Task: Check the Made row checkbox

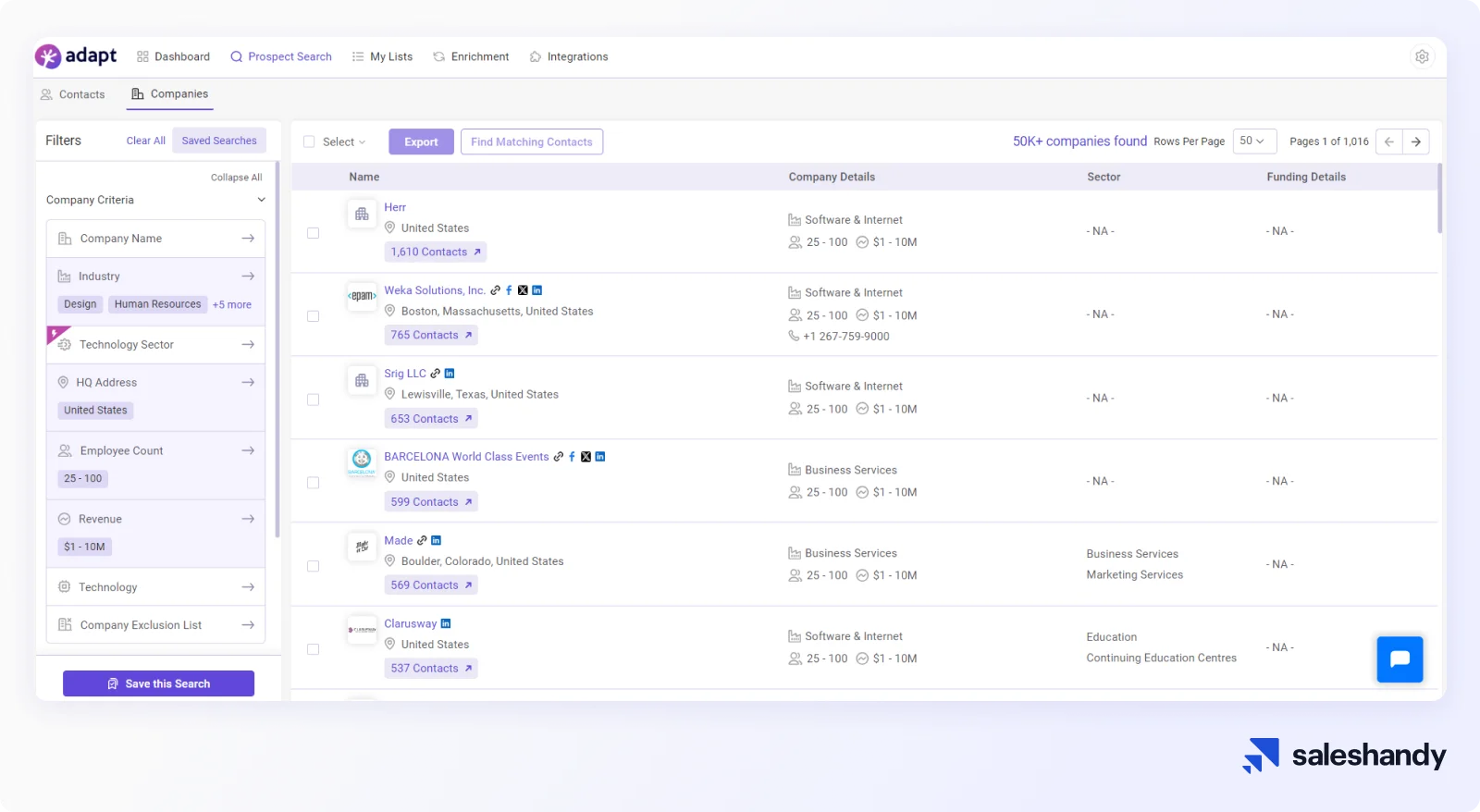Action: 314,566
